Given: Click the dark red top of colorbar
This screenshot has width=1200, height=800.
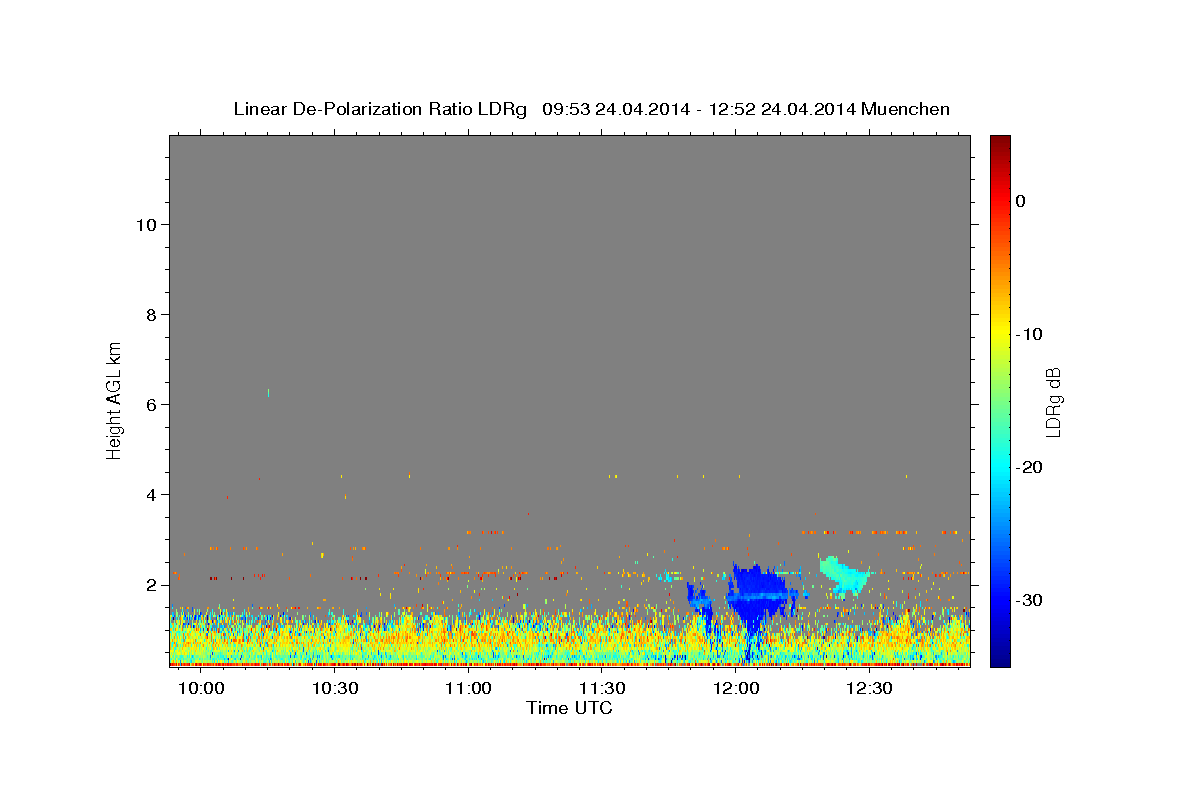Looking at the screenshot, I should pyautogui.click(x=1000, y=142).
